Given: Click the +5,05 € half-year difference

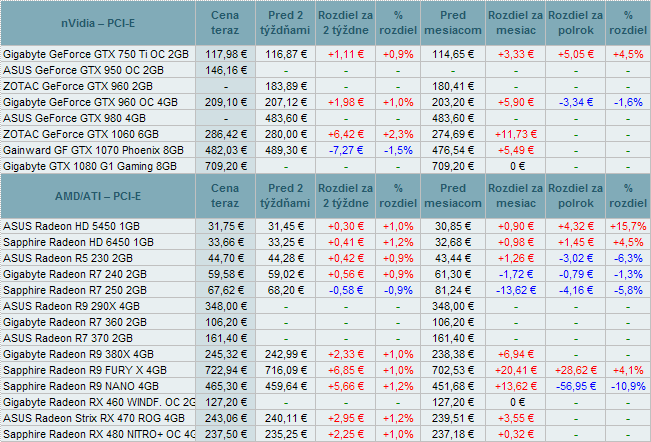Looking at the screenshot, I should pyautogui.click(x=576, y=54).
